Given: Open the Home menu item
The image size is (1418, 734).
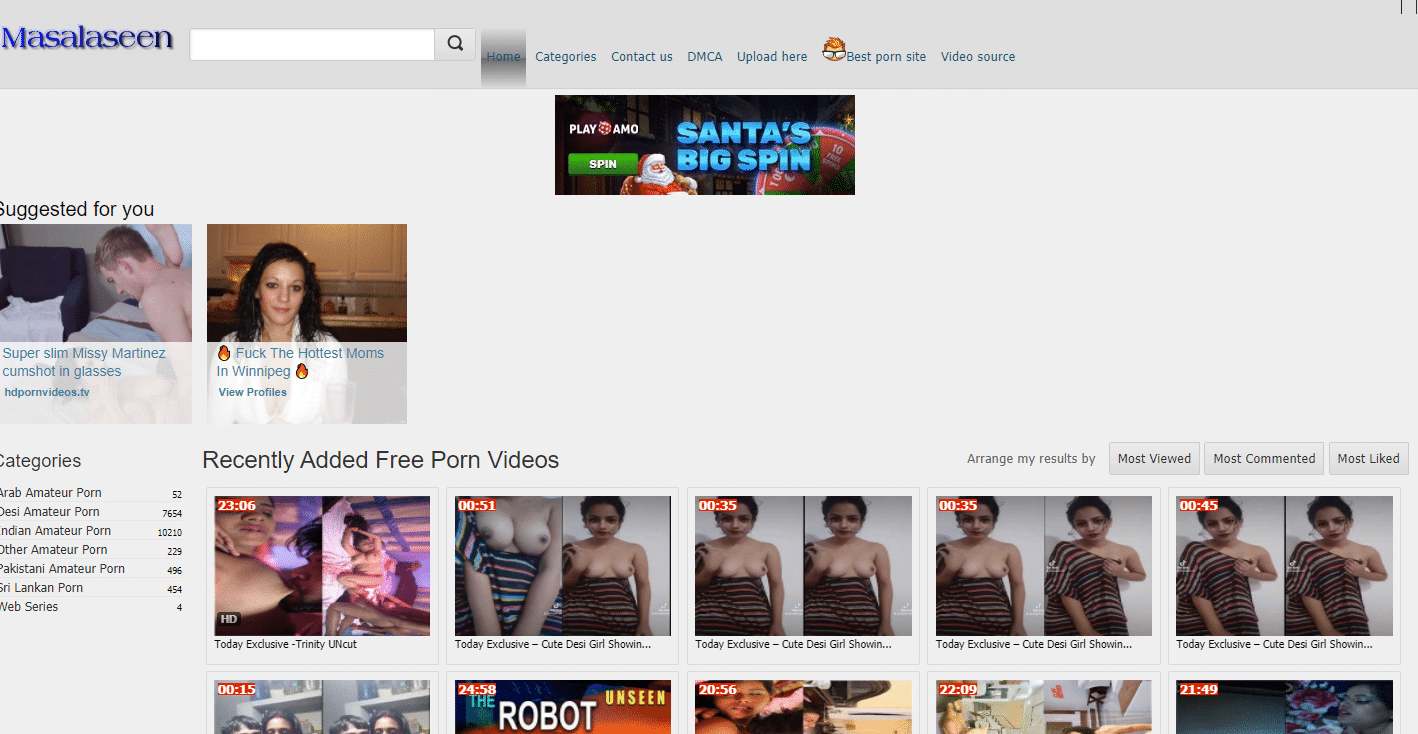Looking at the screenshot, I should pyautogui.click(x=503, y=57).
